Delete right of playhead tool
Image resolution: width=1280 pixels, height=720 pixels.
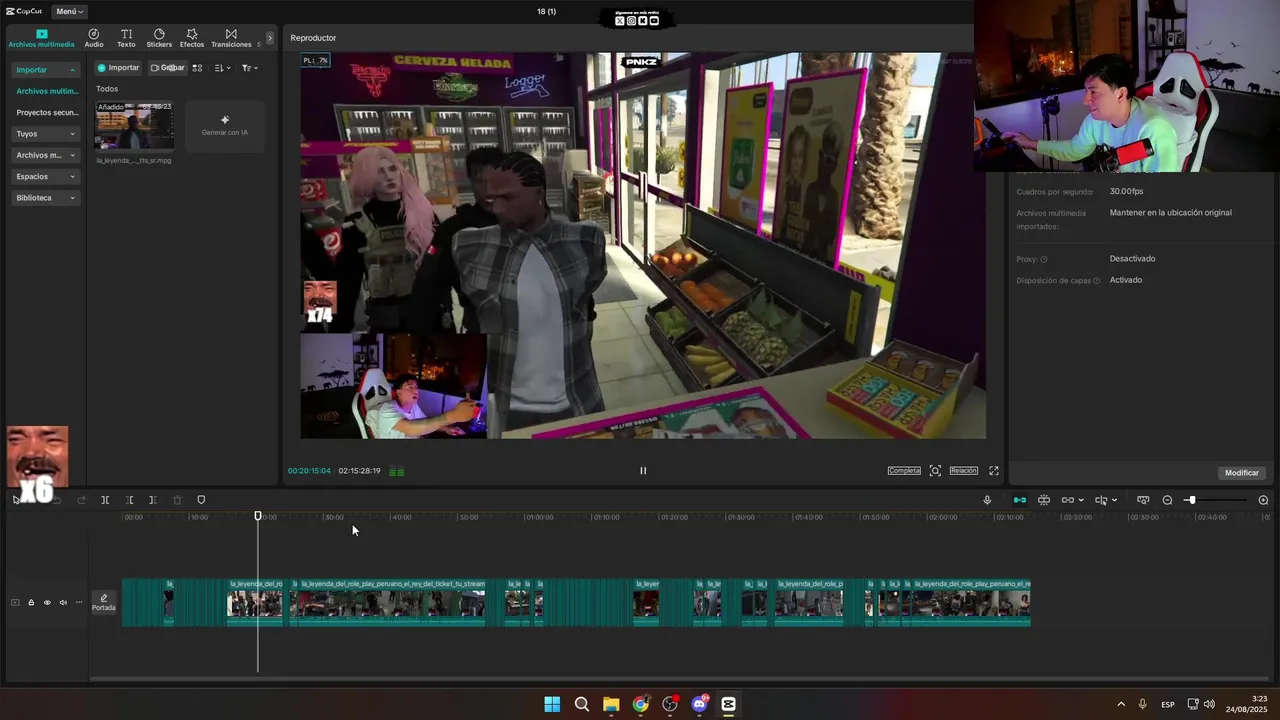153,500
